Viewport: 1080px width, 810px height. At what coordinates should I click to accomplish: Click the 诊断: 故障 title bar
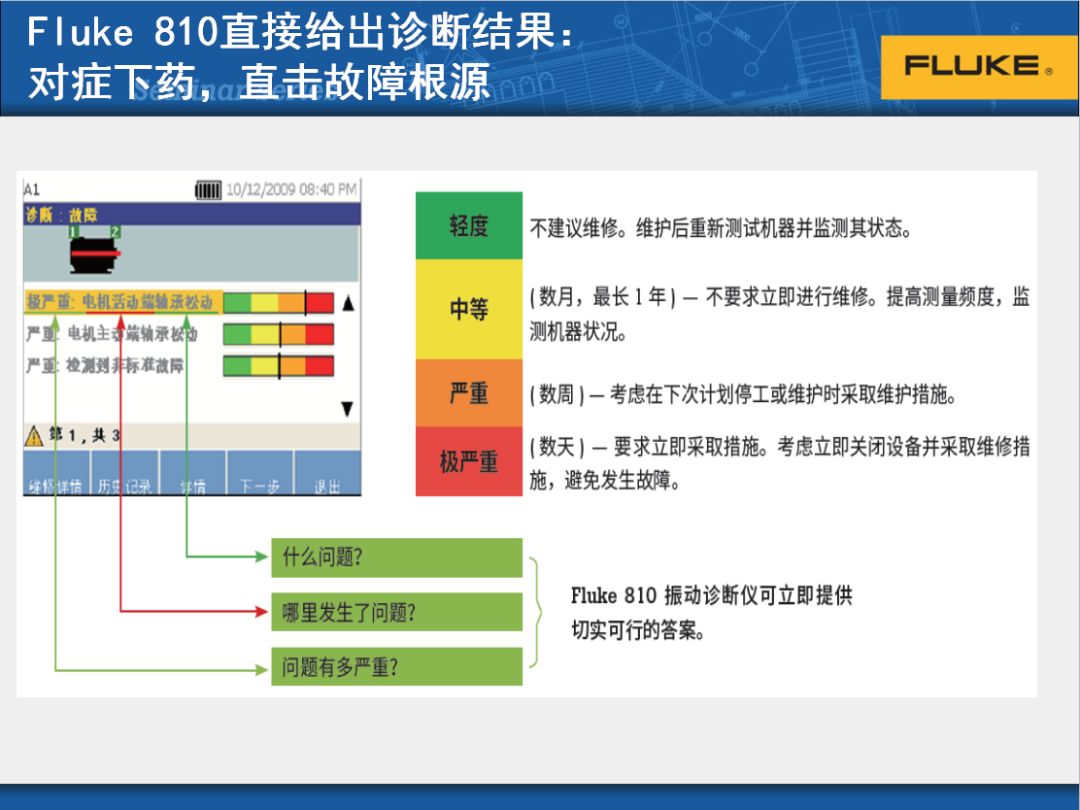click(x=191, y=214)
